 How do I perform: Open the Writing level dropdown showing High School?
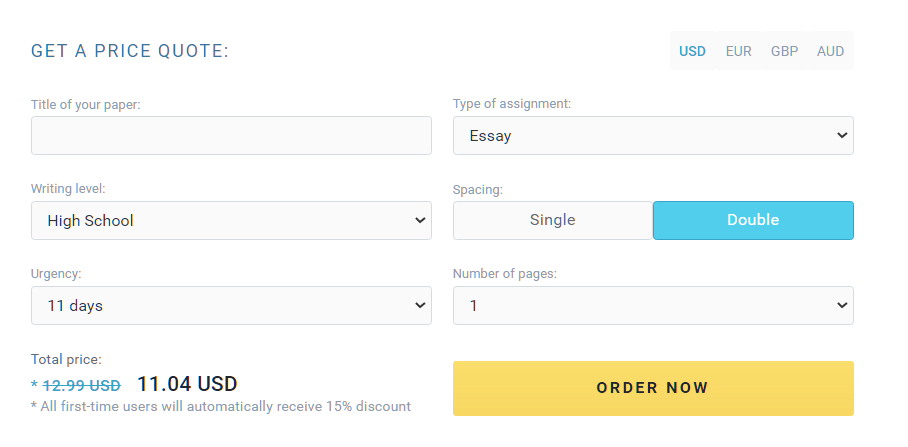(231, 221)
